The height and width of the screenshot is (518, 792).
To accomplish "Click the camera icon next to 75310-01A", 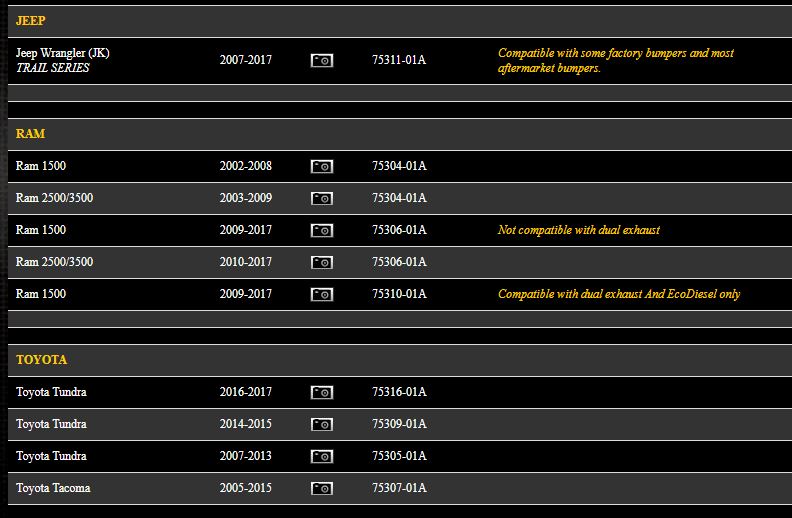I will (322, 294).
